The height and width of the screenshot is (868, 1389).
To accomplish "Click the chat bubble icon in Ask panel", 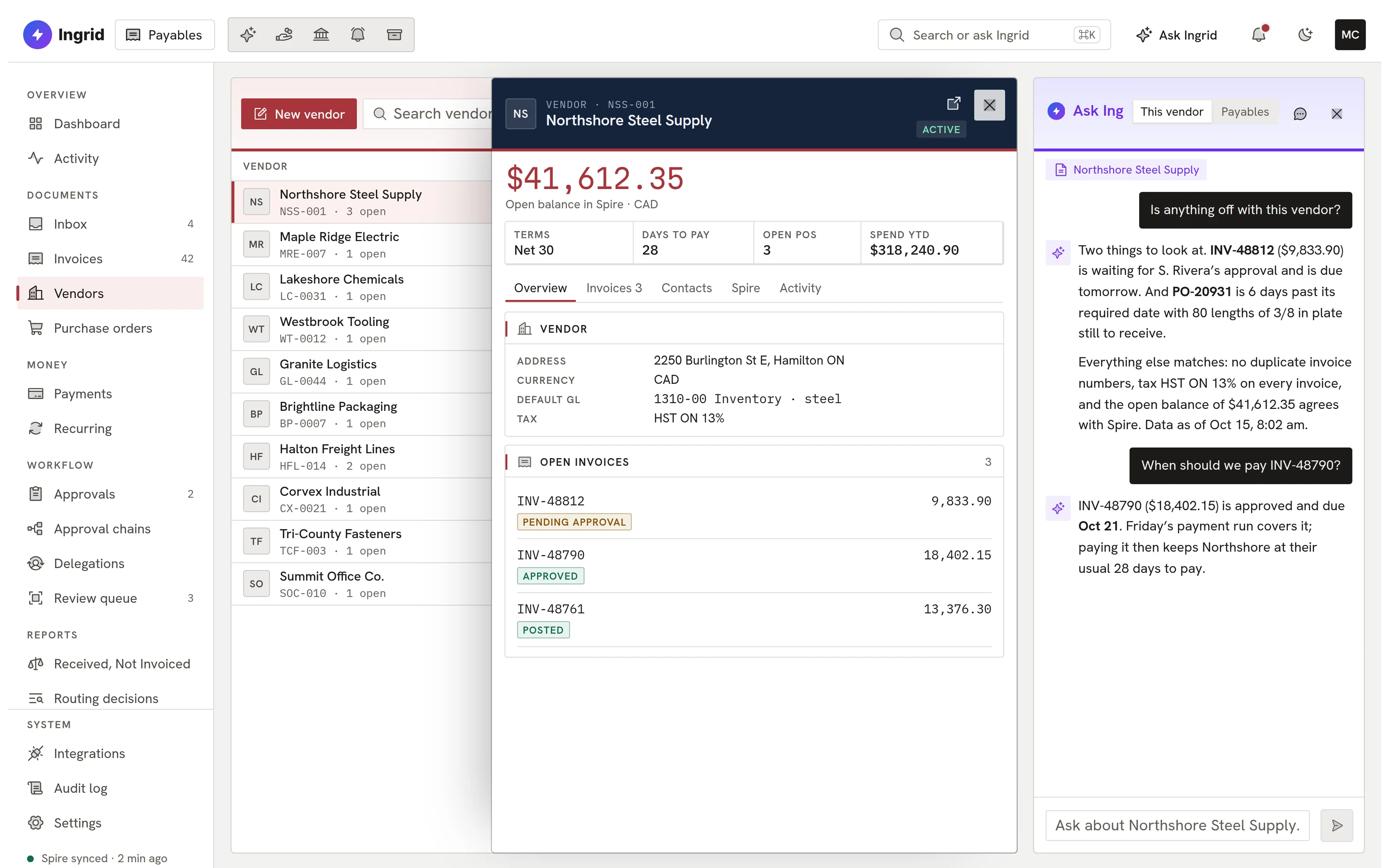I will [1300, 114].
